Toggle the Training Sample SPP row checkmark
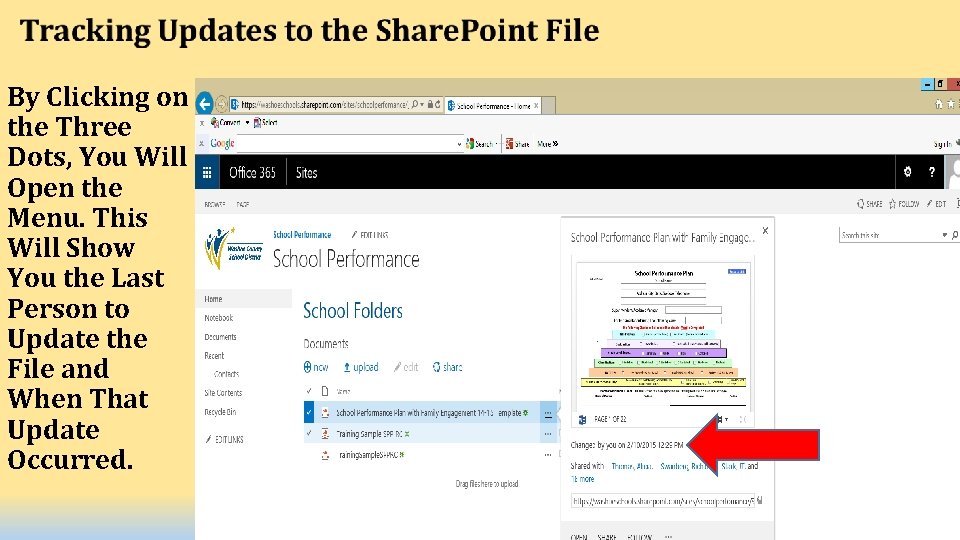Viewport: 960px width, 540px height. [x=309, y=433]
